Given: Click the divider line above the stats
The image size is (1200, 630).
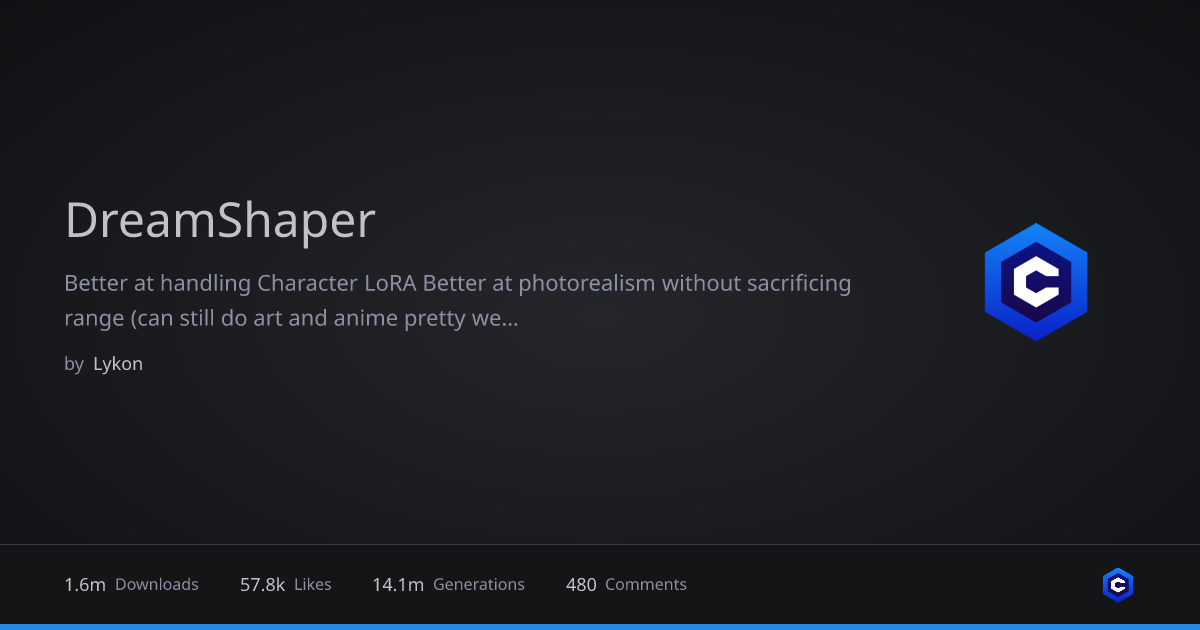Looking at the screenshot, I should pyautogui.click(x=600, y=545).
